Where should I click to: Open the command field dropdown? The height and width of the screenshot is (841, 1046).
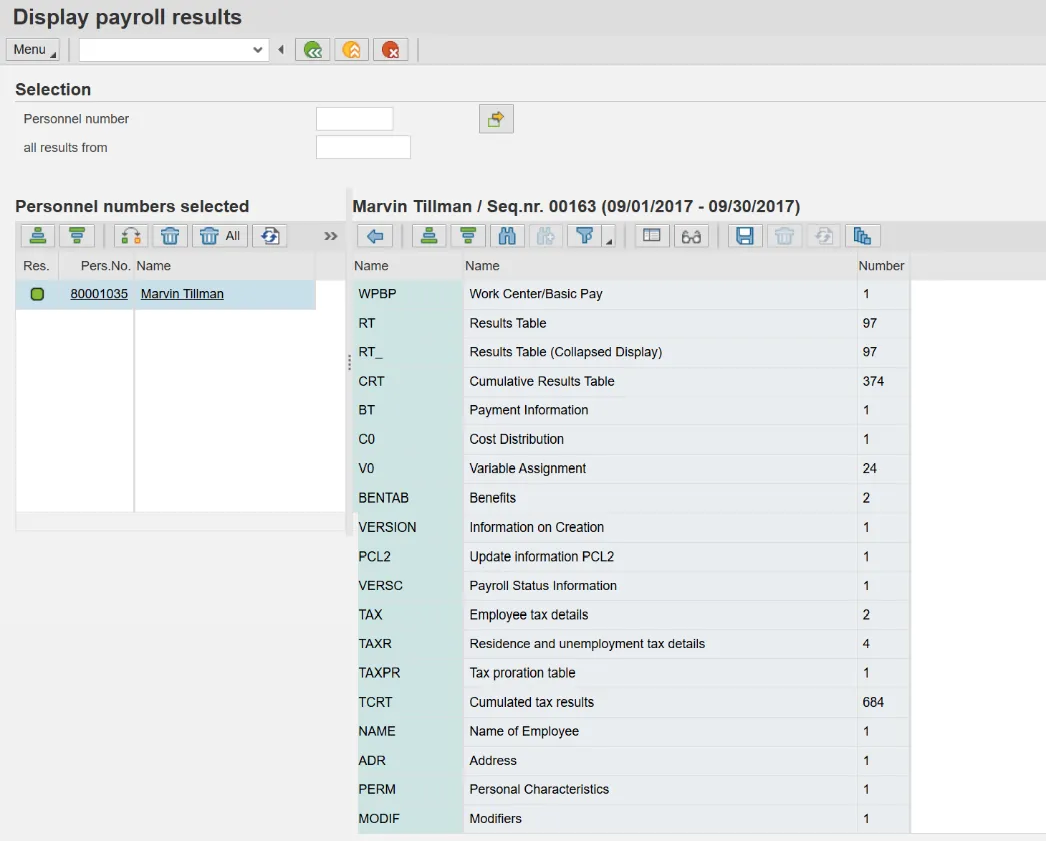click(258, 50)
